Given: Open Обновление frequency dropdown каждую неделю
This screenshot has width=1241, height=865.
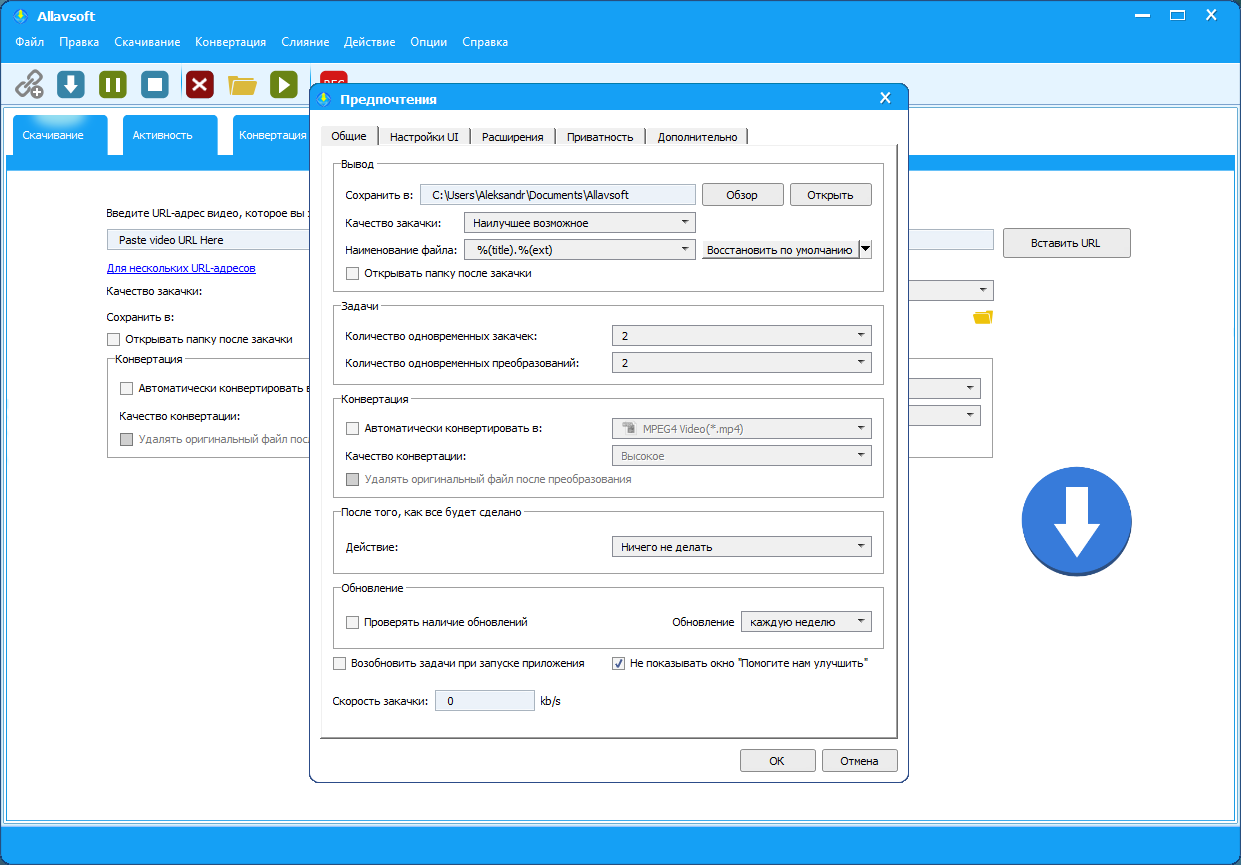Looking at the screenshot, I should (x=806, y=622).
